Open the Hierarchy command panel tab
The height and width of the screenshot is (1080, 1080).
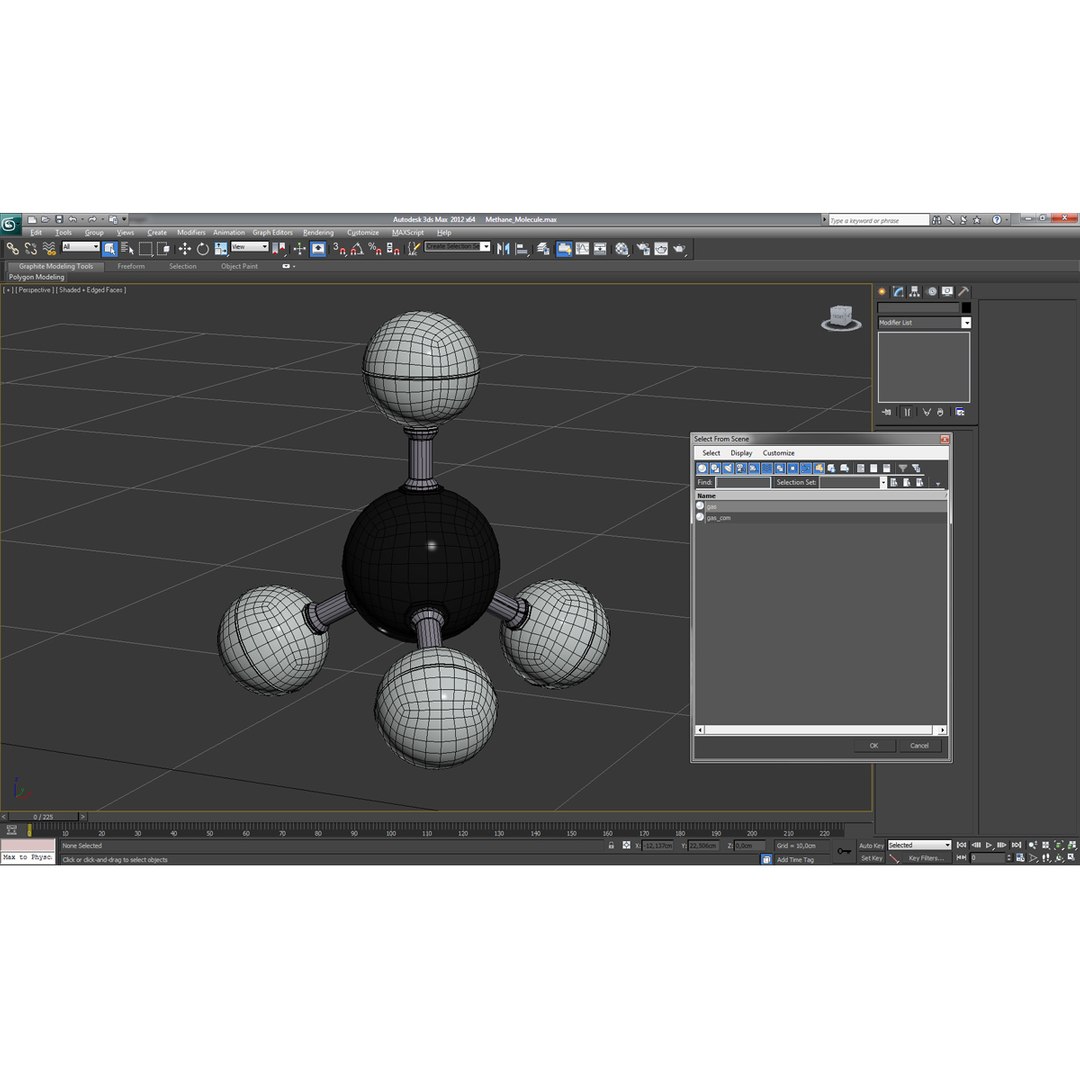(x=915, y=291)
